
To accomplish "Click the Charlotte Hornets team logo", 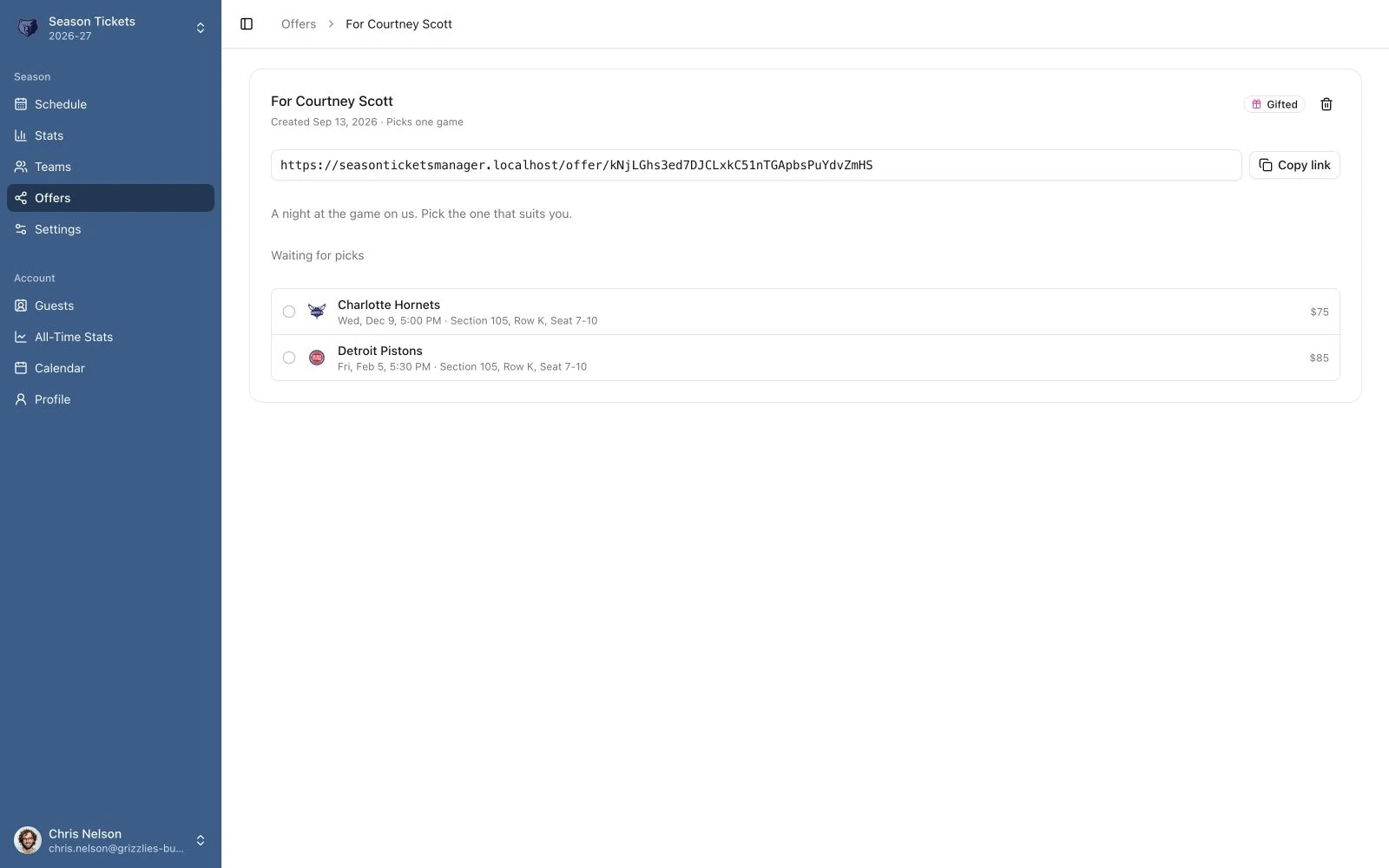I will [x=317, y=312].
